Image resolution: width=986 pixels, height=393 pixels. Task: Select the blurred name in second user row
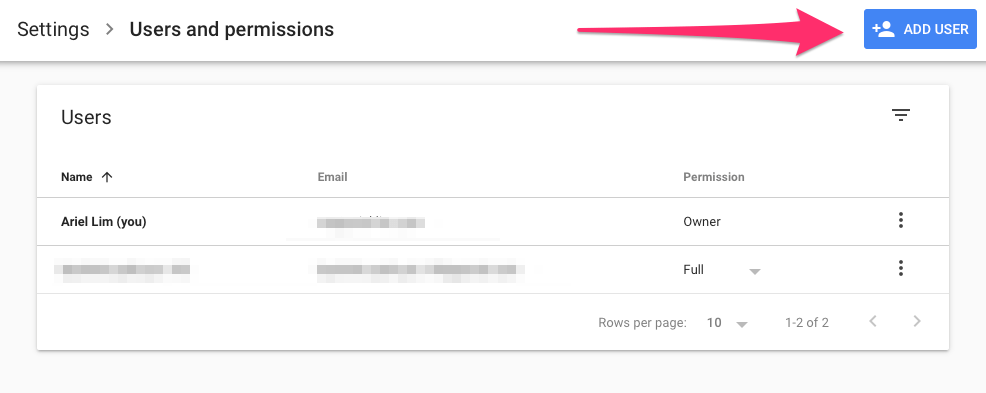(x=121, y=269)
